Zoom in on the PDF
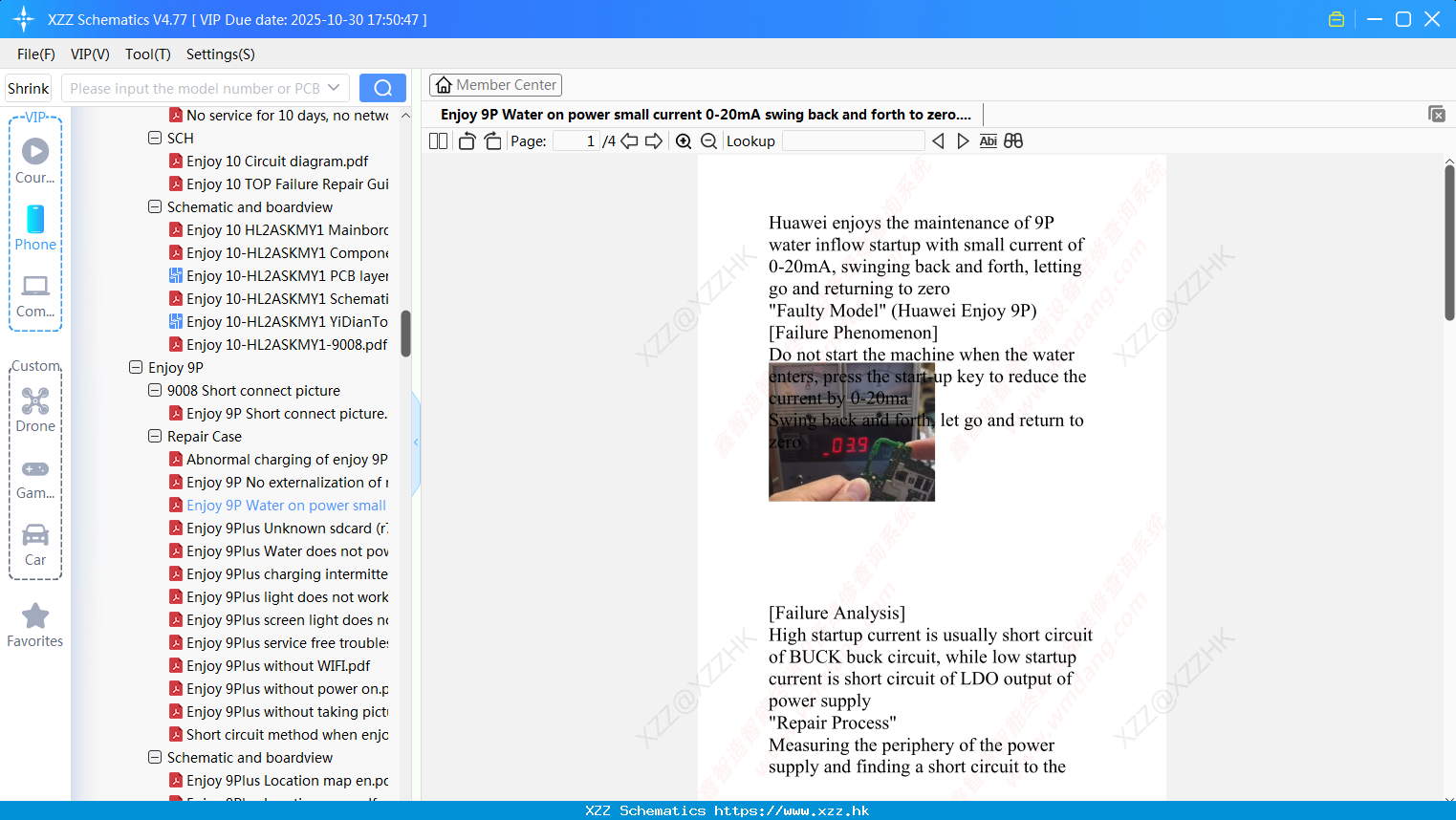Screen dimensions: 1456x820 [x=684, y=141]
